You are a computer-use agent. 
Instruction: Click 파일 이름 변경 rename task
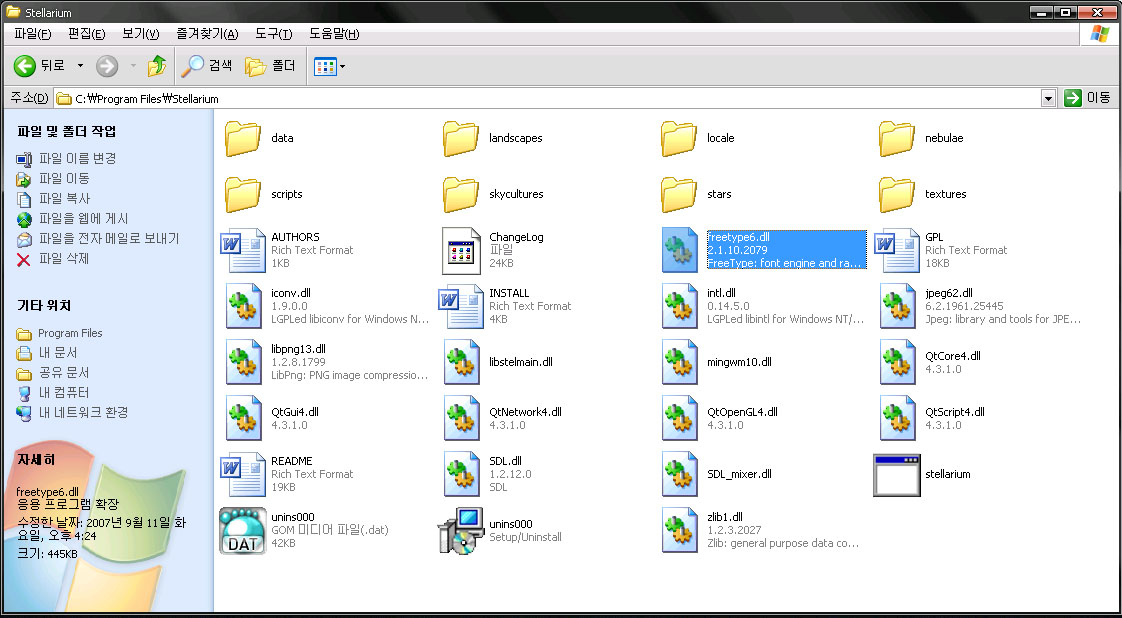click(x=67, y=159)
